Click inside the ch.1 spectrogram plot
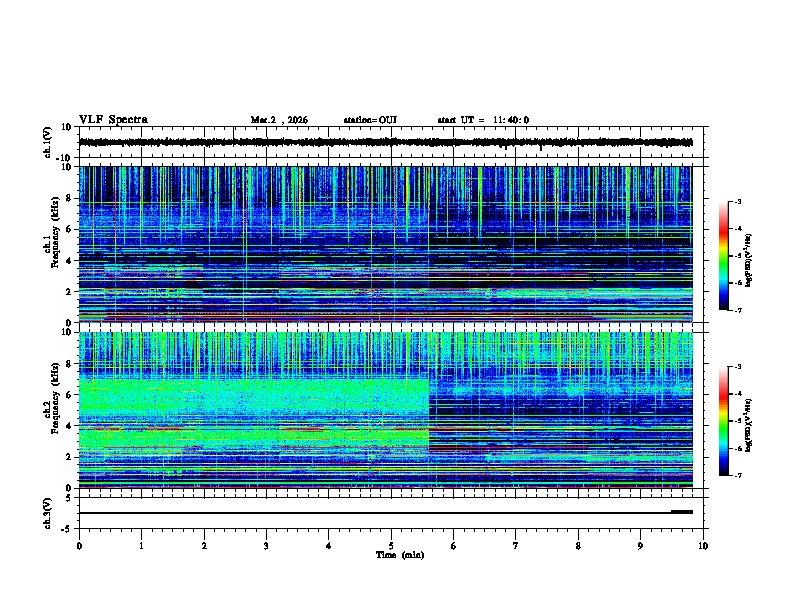 [x=386, y=244]
